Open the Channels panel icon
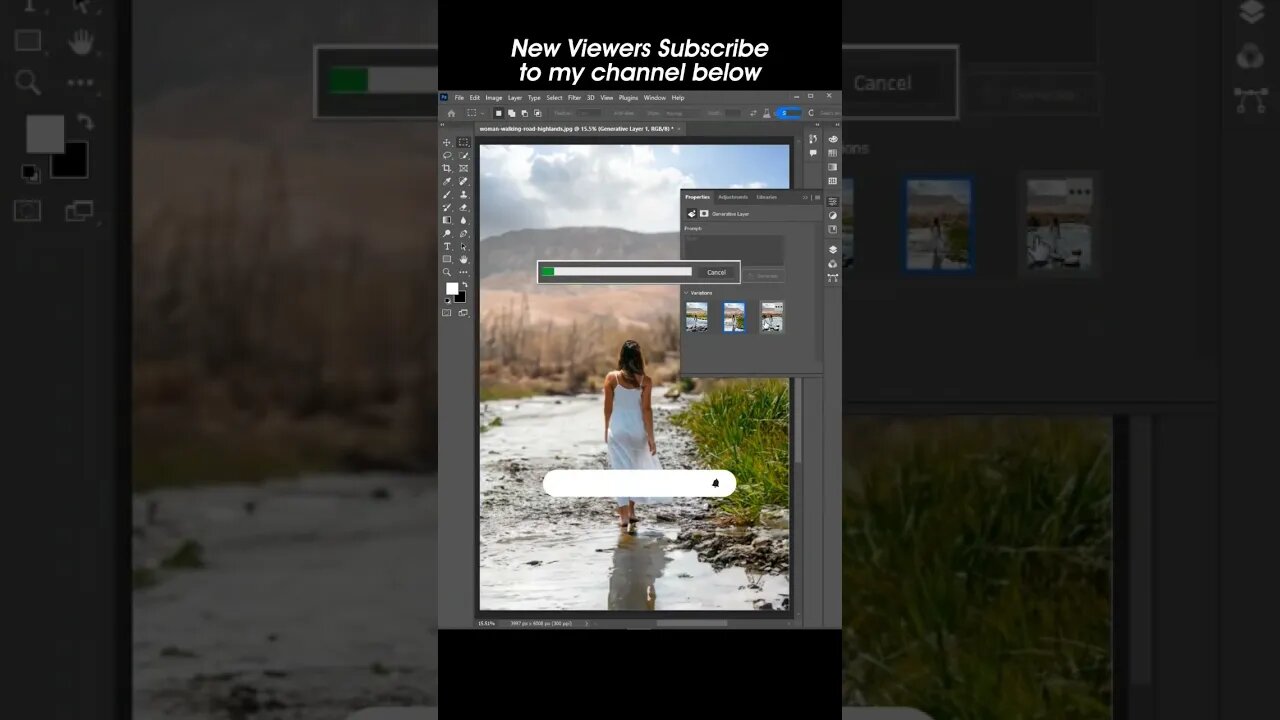 coord(833,263)
